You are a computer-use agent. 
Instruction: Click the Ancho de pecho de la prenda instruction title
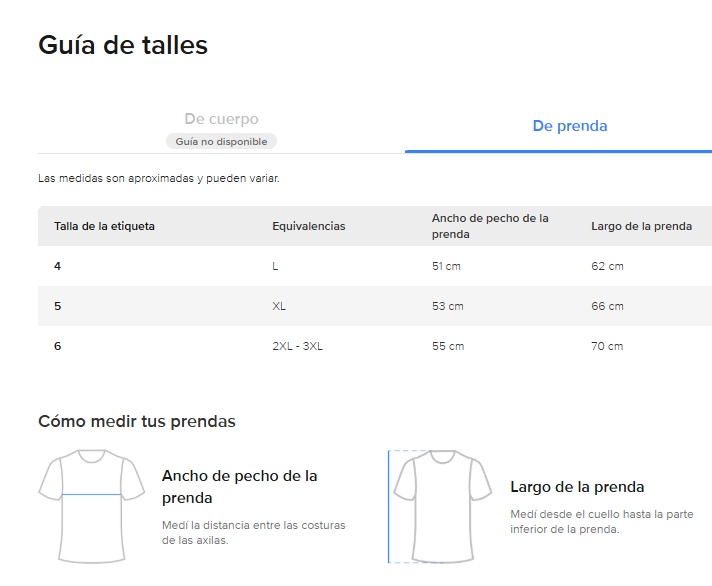click(239, 486)
